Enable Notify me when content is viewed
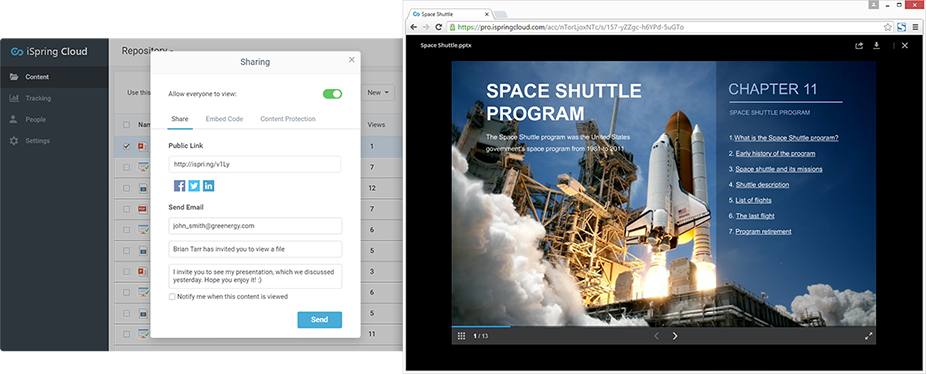The height and width of the screenshot is (374, 926). [172, 297]
